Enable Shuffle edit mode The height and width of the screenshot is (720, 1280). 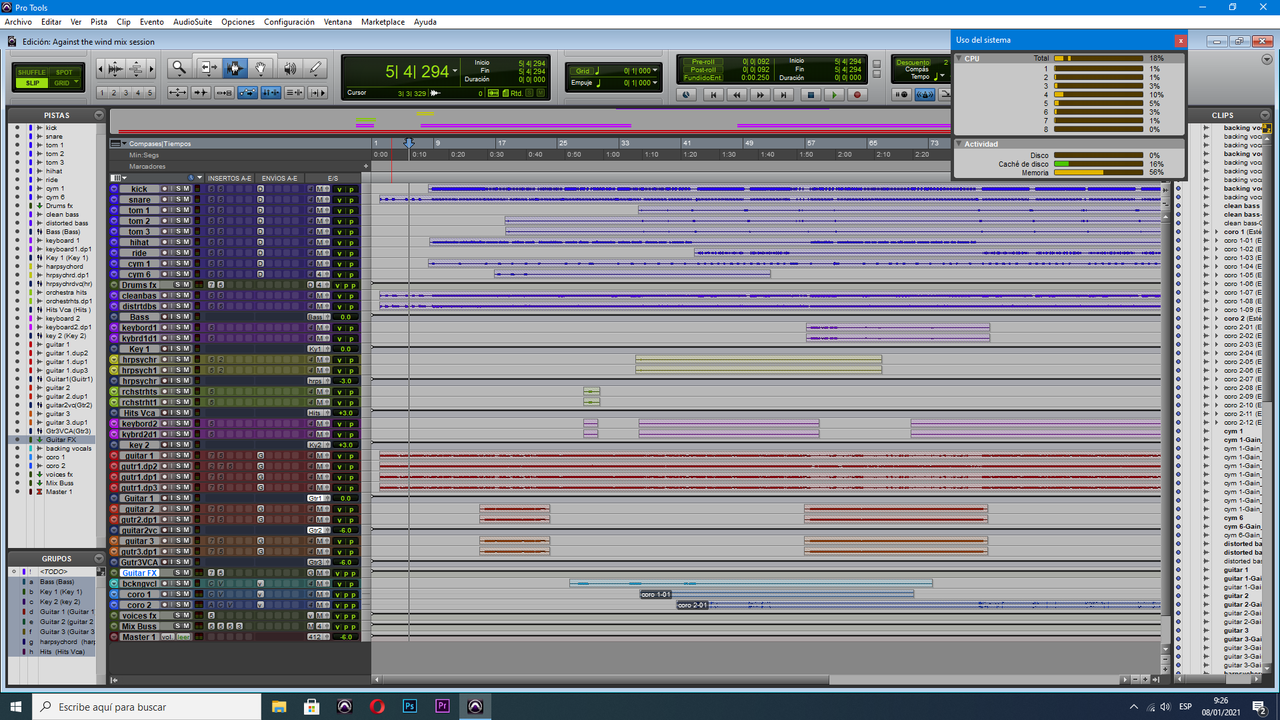point(32,72)
